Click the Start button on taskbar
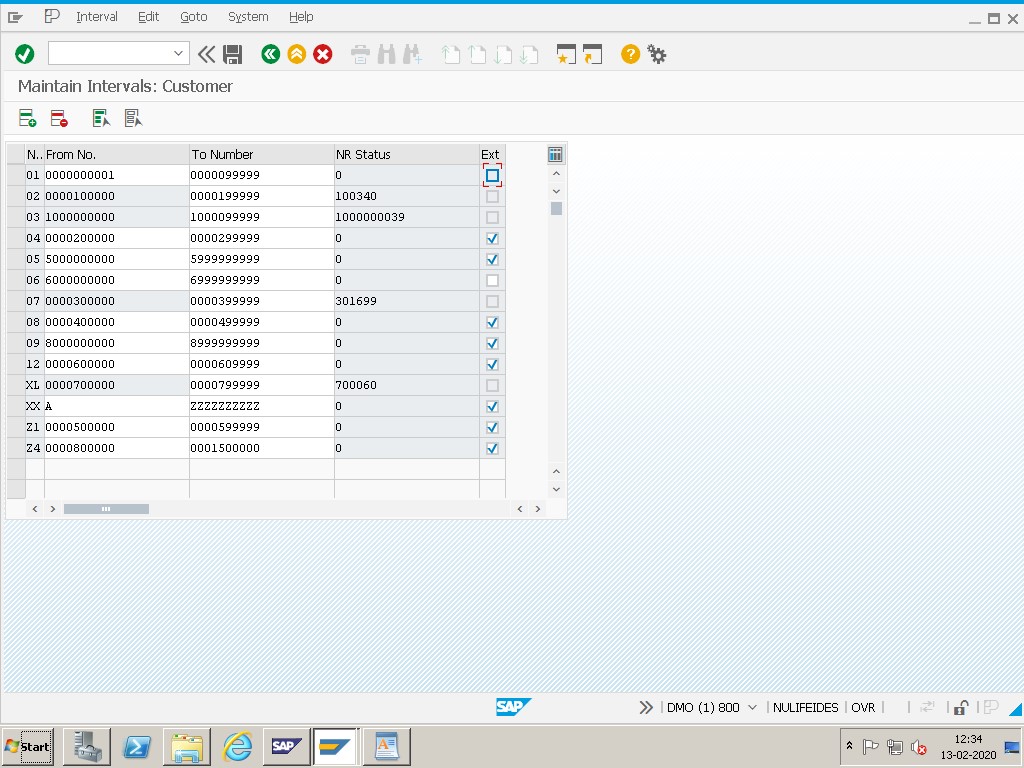This screenshot has width=1024, height=768. 28,746
